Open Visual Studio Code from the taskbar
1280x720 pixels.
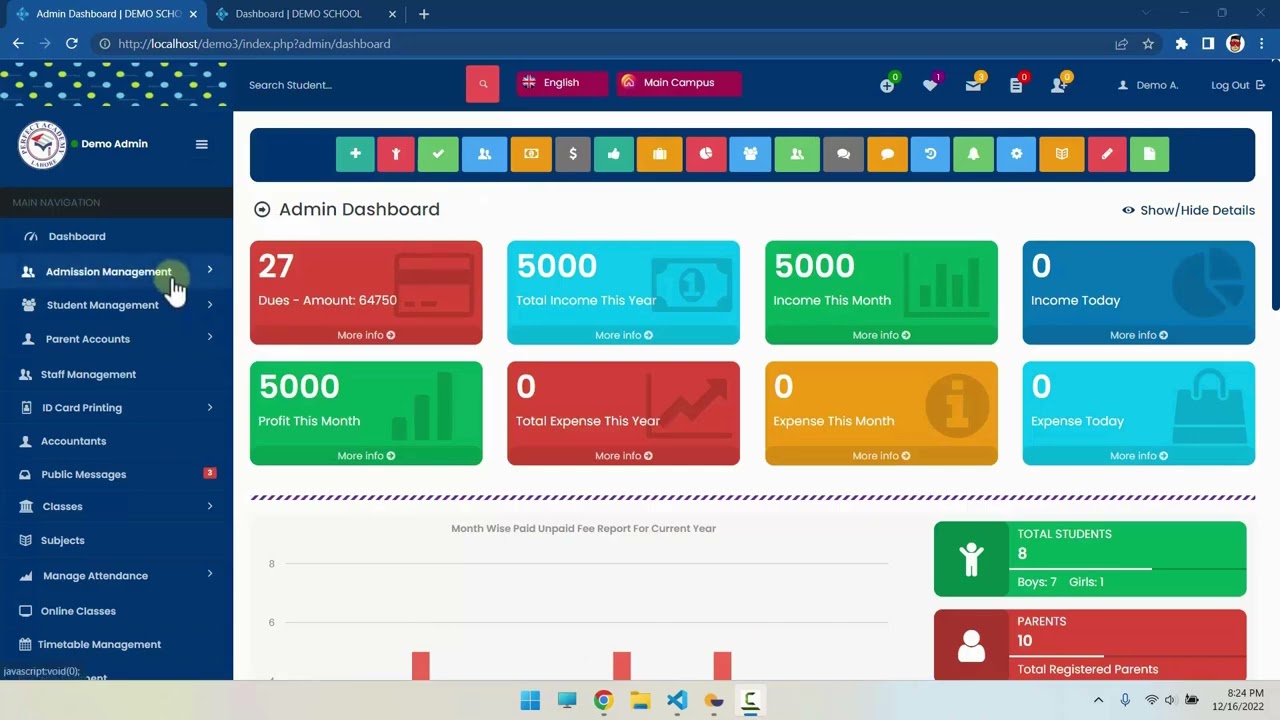[x=677, y=700]
